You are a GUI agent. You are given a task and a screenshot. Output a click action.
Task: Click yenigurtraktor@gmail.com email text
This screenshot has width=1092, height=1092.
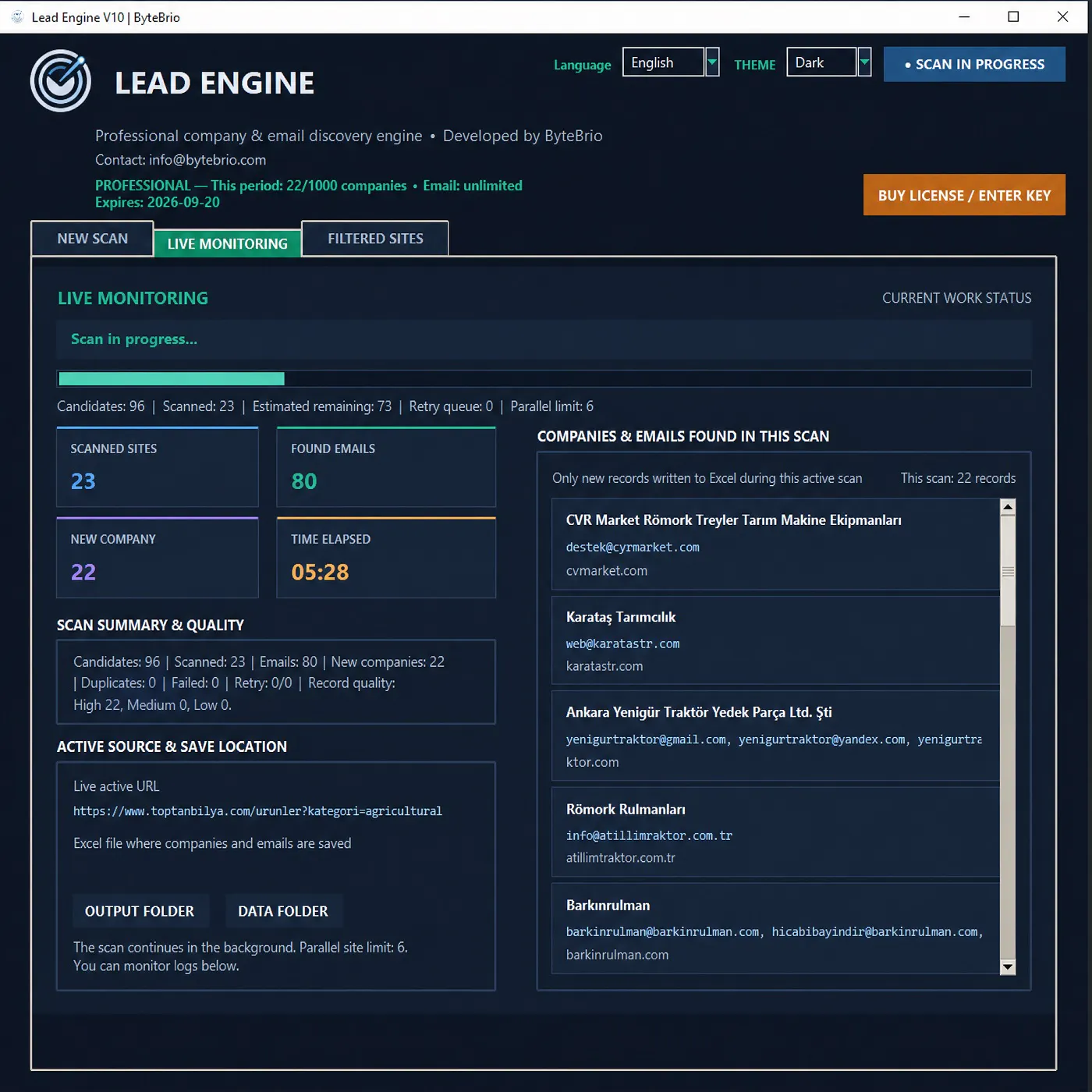tap(646, 739)
